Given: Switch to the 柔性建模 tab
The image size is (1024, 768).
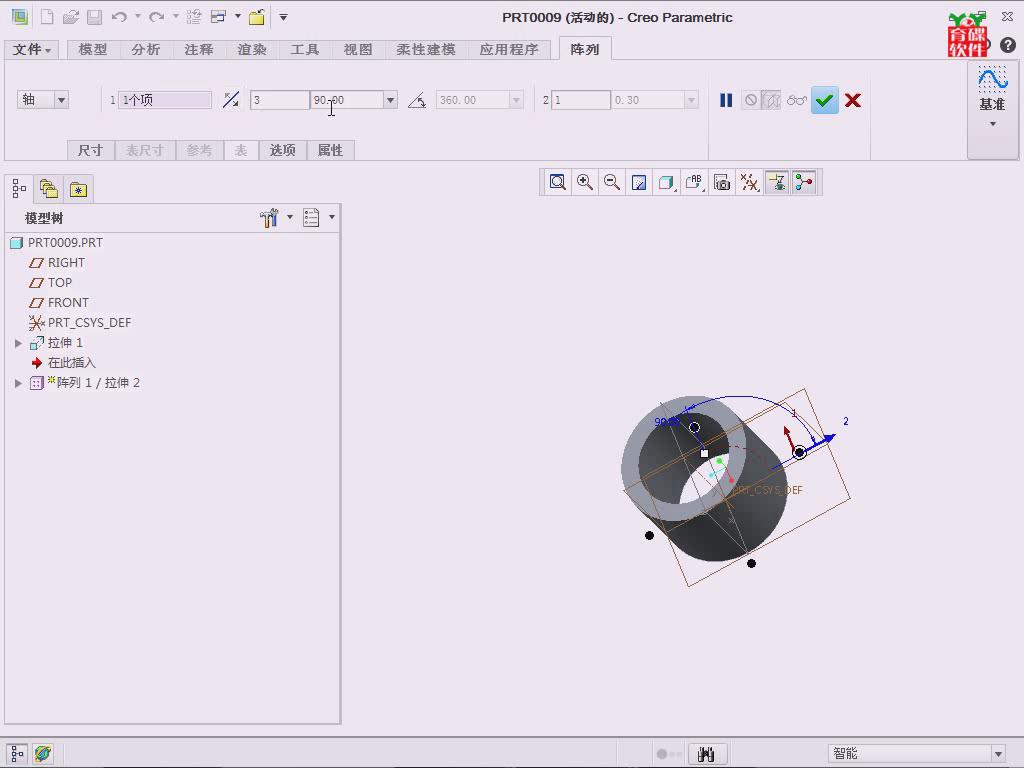Looking at the screenshot, I should [x=426, y=50].
